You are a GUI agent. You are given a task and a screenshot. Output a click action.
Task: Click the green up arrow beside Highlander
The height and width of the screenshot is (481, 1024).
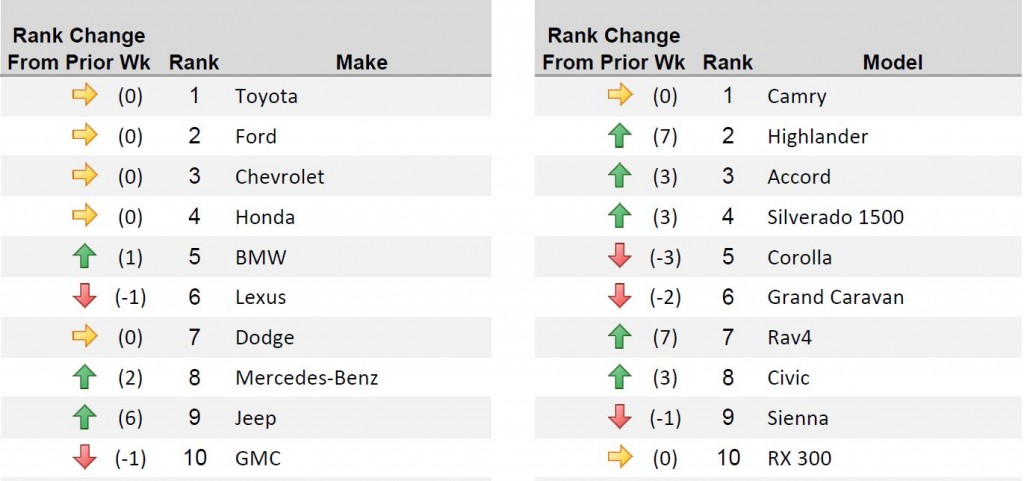click(619, 136)
